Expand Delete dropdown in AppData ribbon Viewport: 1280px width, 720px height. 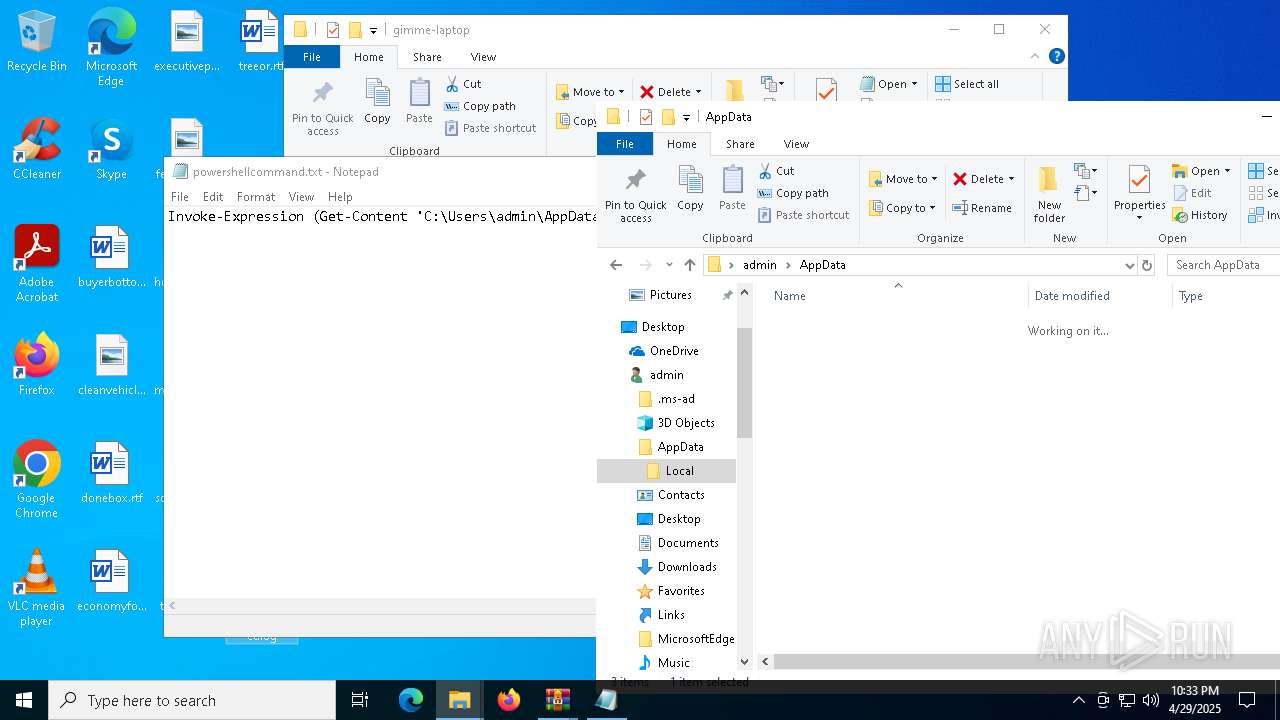click(1011, 179)
